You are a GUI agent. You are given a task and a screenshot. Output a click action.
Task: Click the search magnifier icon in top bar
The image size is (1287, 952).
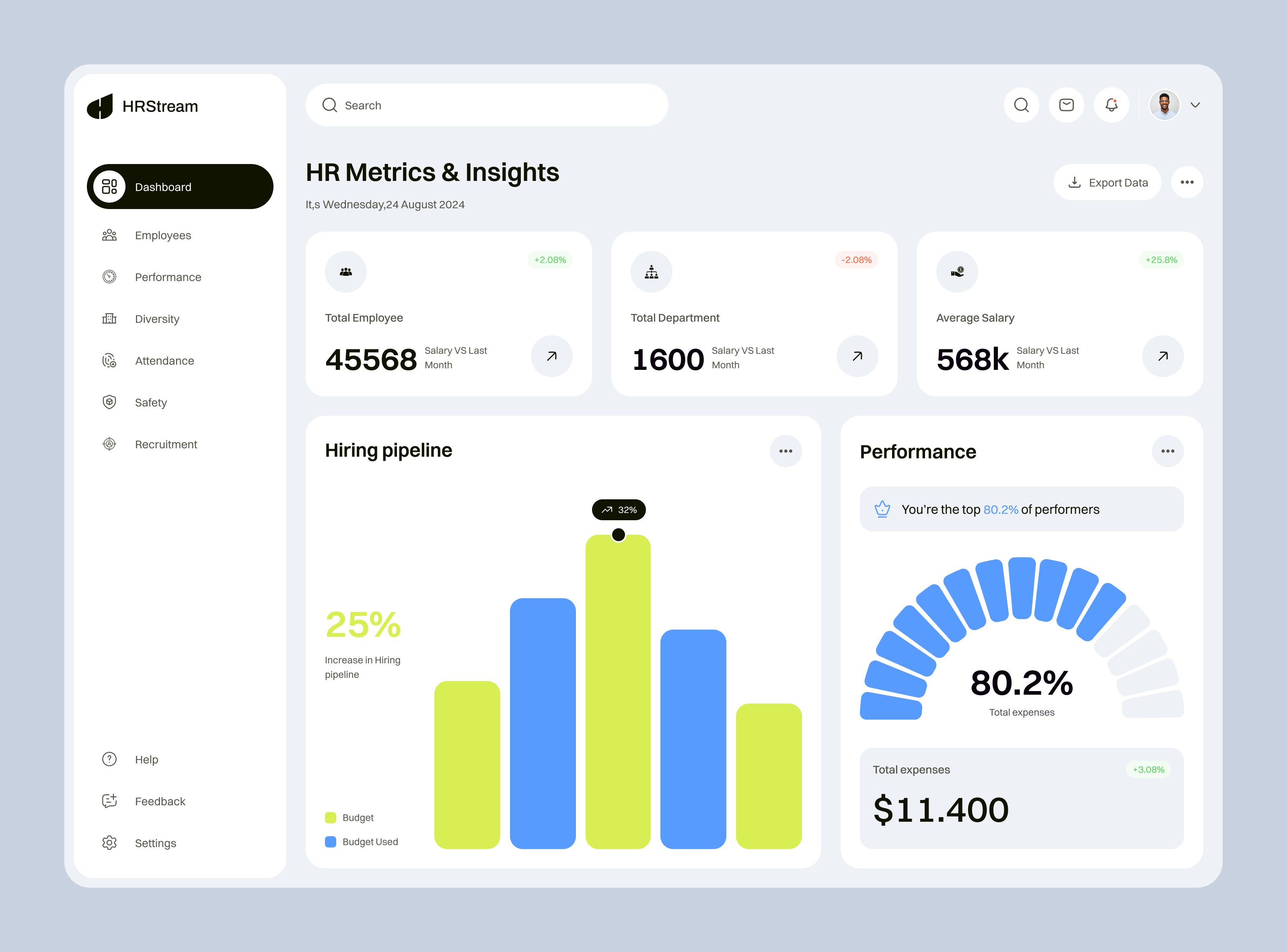click(1021, 105)
